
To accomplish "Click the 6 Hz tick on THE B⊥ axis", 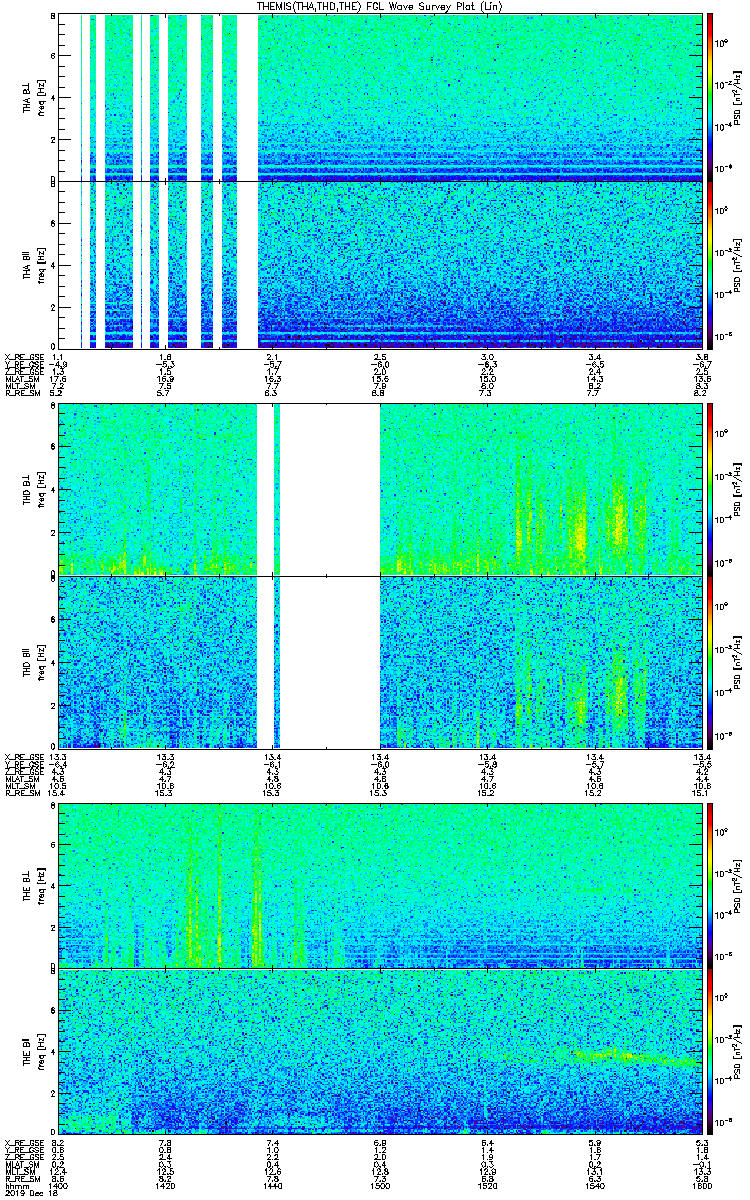I will 52,845.
